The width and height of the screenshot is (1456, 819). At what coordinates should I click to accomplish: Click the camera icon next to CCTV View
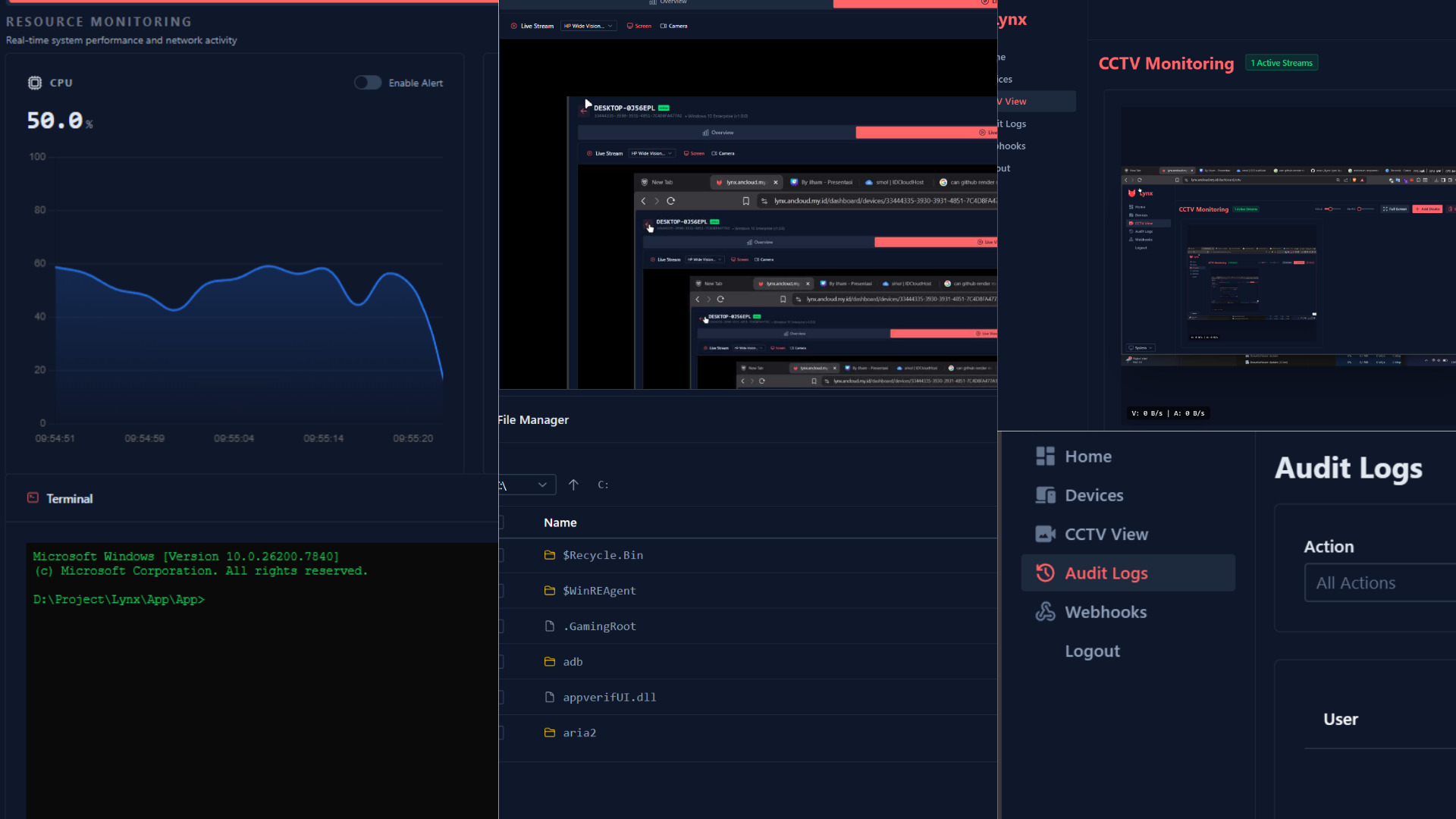pyautogui.click(x=1045, y=534)
